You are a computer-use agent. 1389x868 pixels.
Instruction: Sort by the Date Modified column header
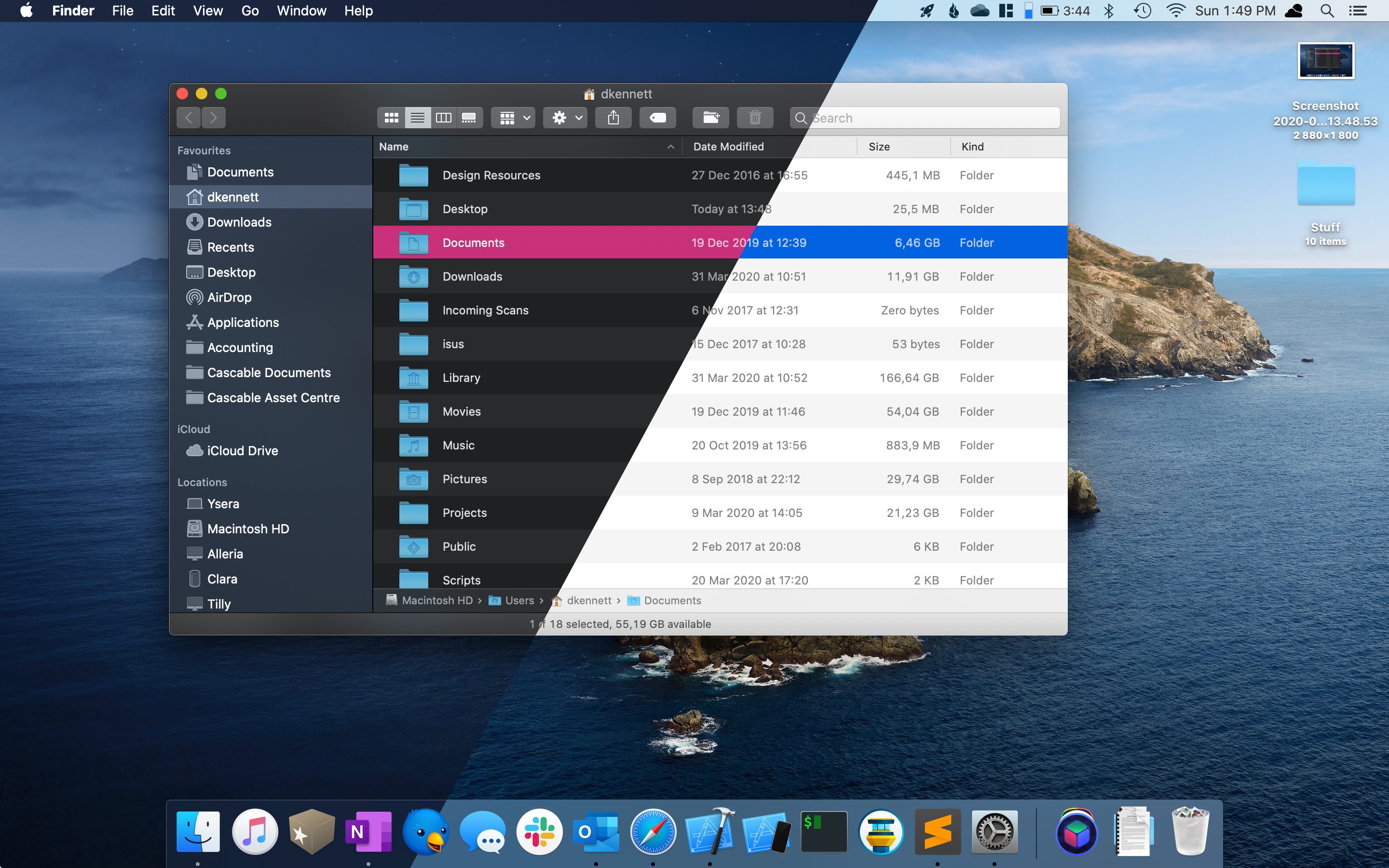[x=728, y=147]
